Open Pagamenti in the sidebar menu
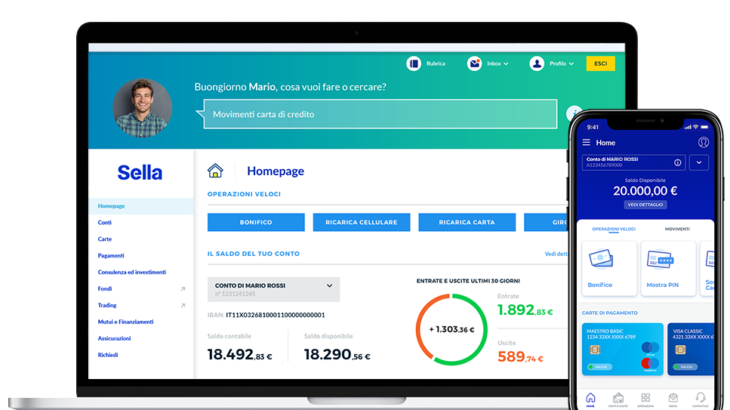 pos(111,255)
